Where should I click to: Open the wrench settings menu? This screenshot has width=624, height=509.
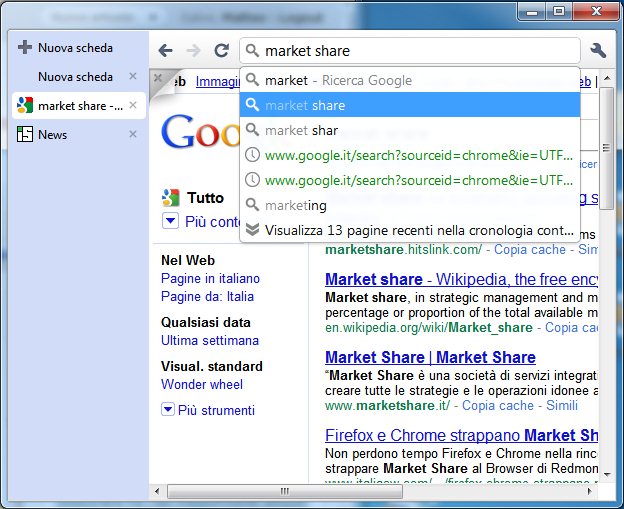pos(598,51)
